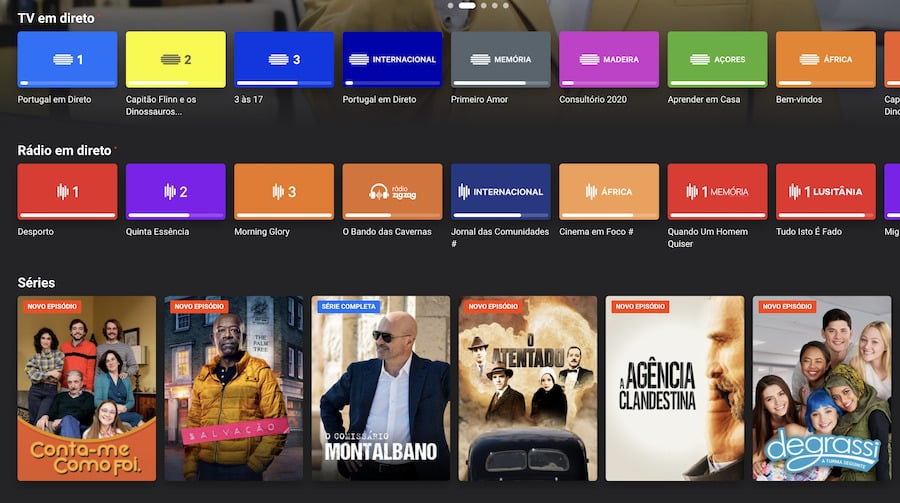This screenshot has width=900, height=503.
Task: Open the 'O Comissário Montalbano' series poster
Action: coord(381,388)
